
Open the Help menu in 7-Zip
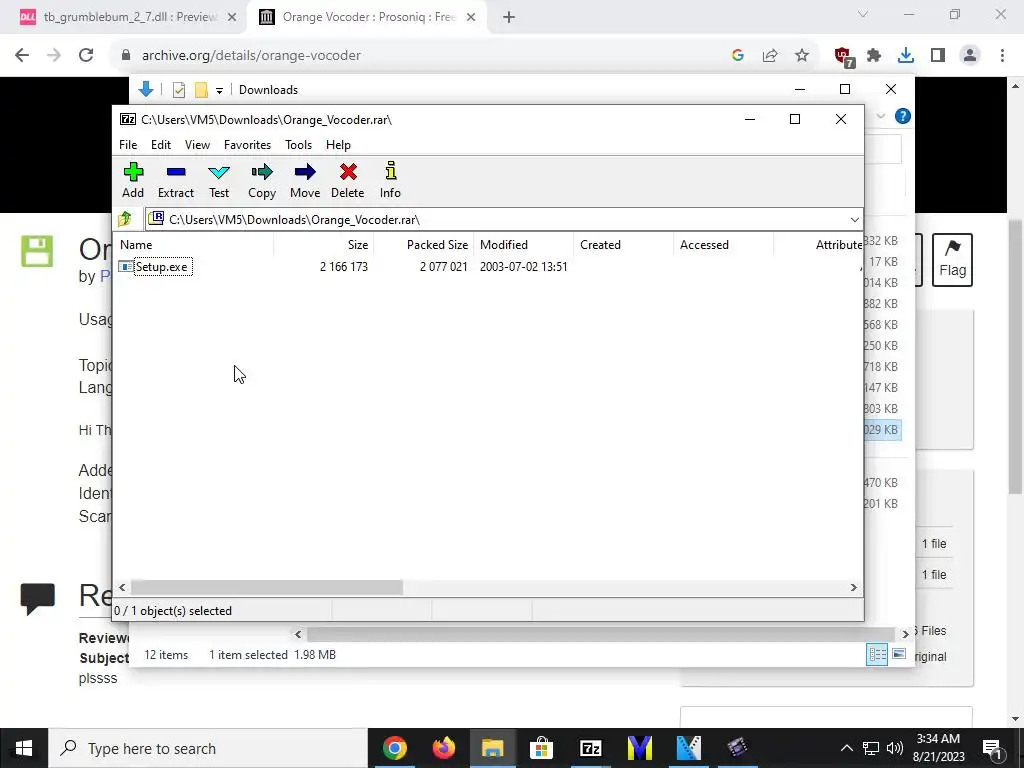pyautogui.click(x=338, y=145)
